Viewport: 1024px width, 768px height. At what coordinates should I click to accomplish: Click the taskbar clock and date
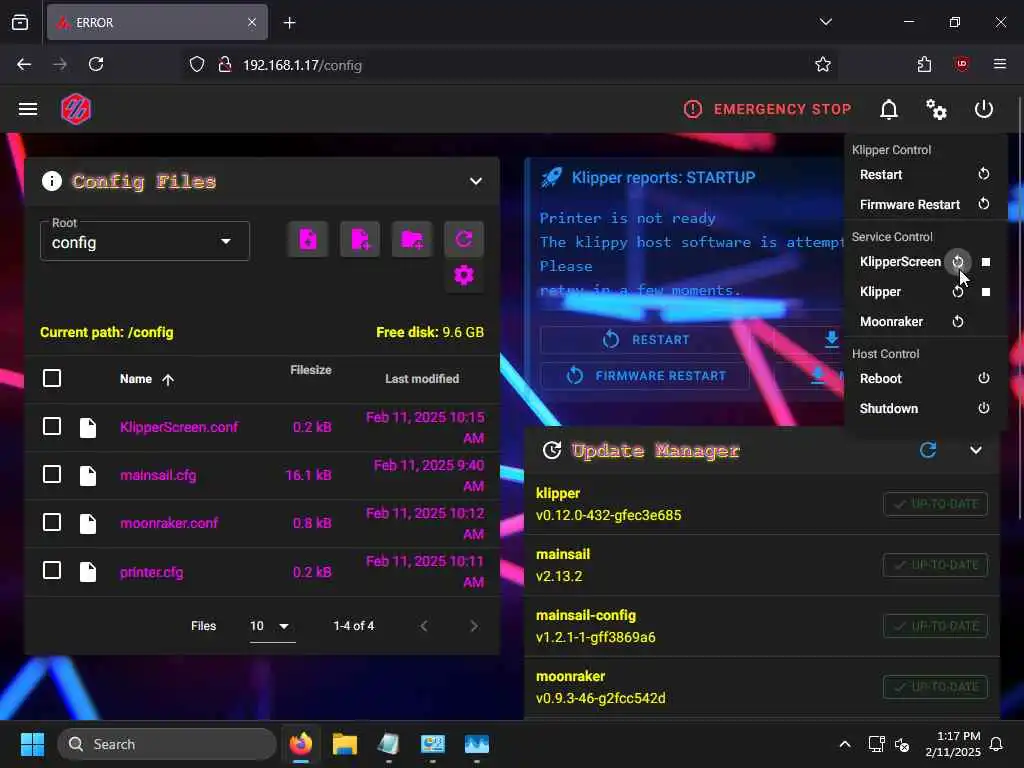click(953, 744)
